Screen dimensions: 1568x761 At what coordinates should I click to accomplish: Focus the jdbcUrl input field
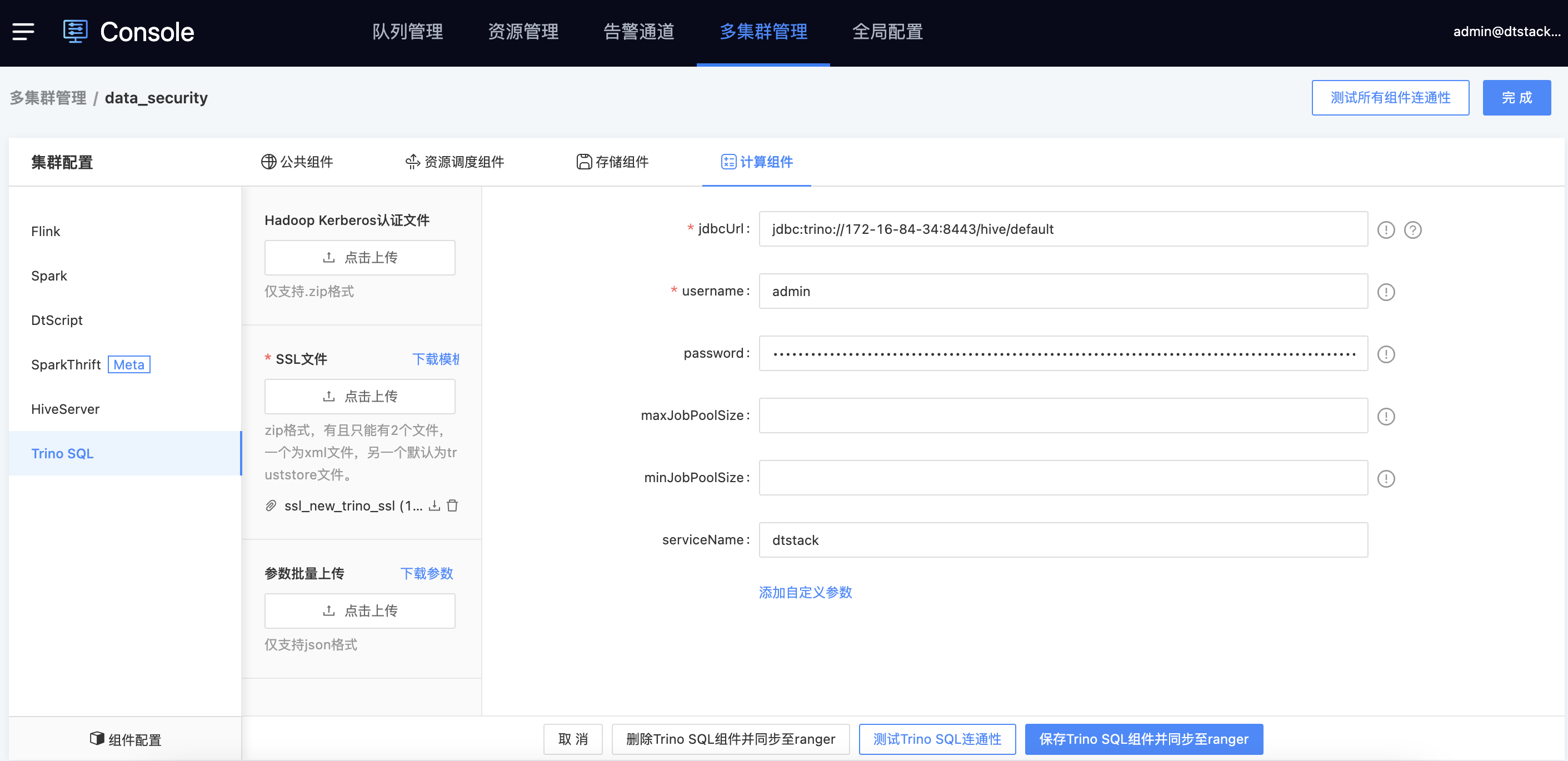pos(1063,229)
